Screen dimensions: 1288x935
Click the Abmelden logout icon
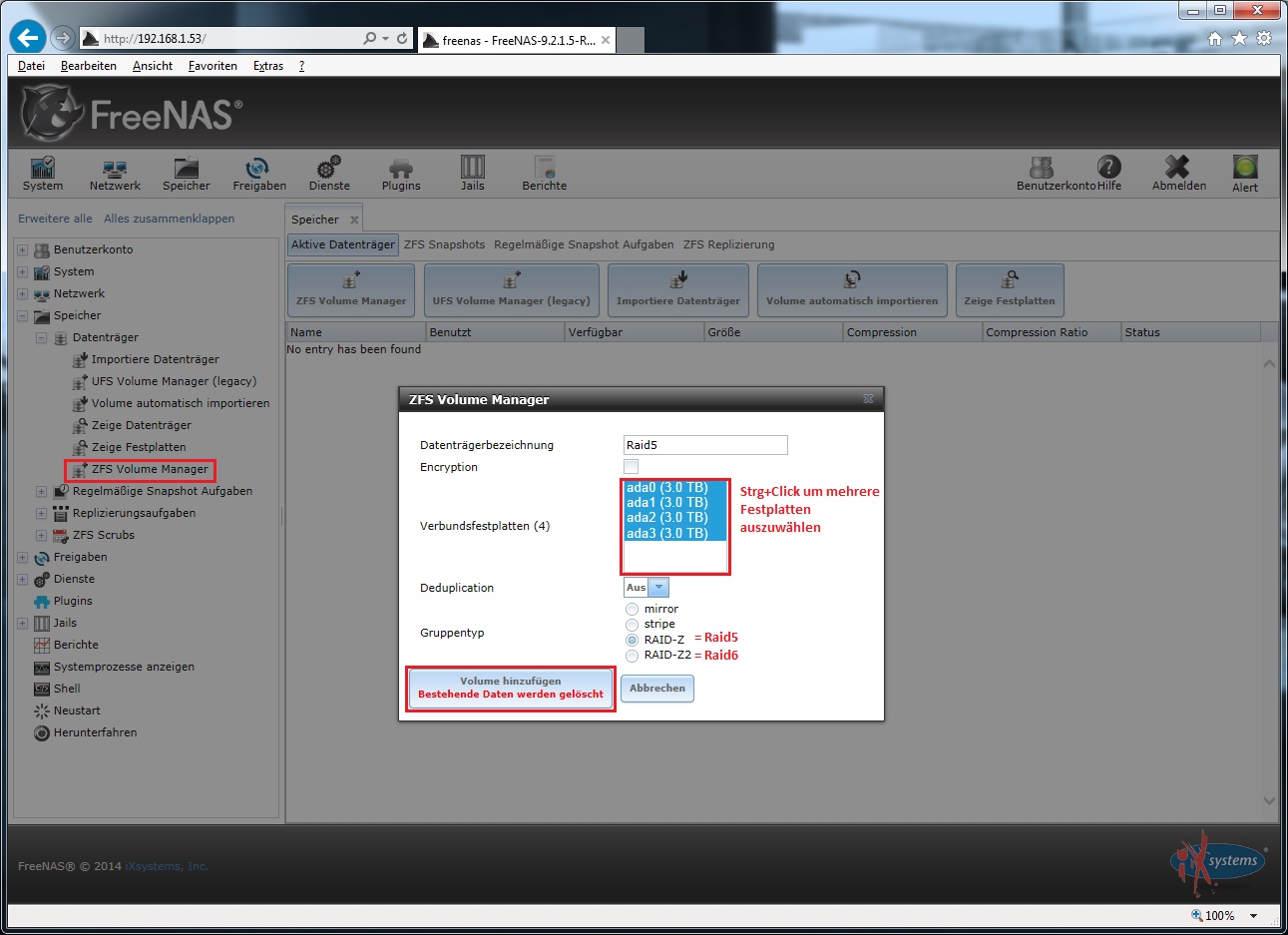[x=1179, y=173]
